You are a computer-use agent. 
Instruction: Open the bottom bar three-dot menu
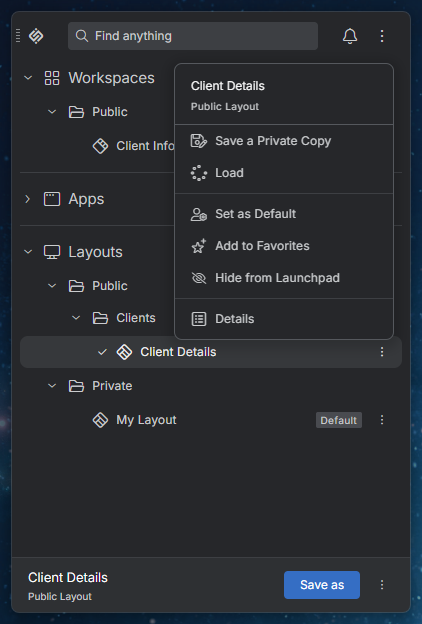pos(382,585)
